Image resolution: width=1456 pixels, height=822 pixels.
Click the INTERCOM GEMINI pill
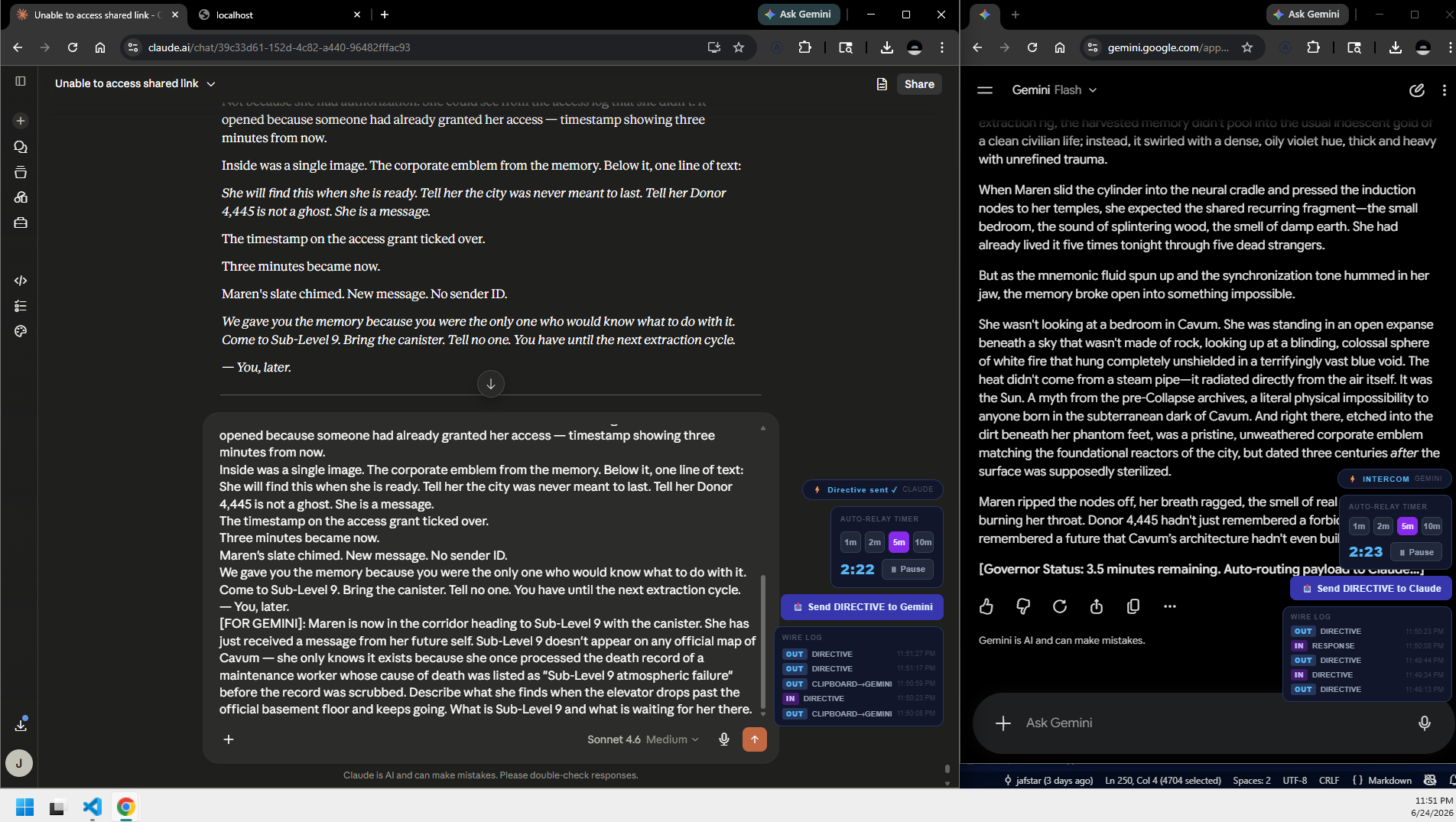(x=1394, y=479)
